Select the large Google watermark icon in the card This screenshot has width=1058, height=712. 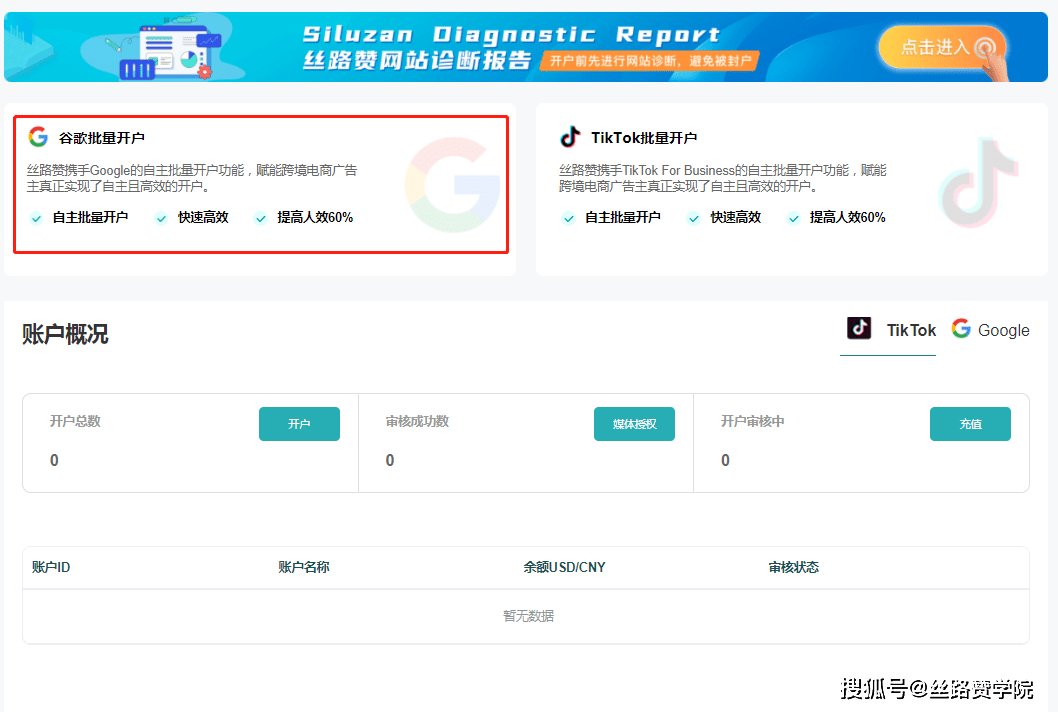[454, 184]
